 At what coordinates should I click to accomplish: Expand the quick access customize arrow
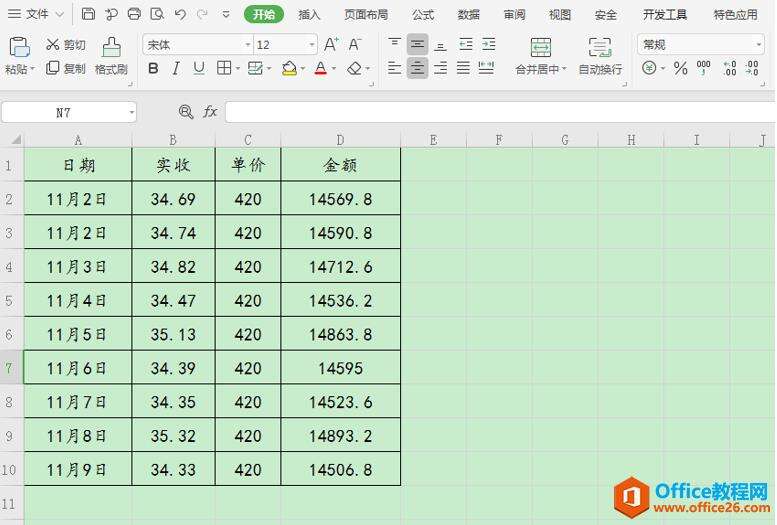pyautogui.click(x=225, y=14)
